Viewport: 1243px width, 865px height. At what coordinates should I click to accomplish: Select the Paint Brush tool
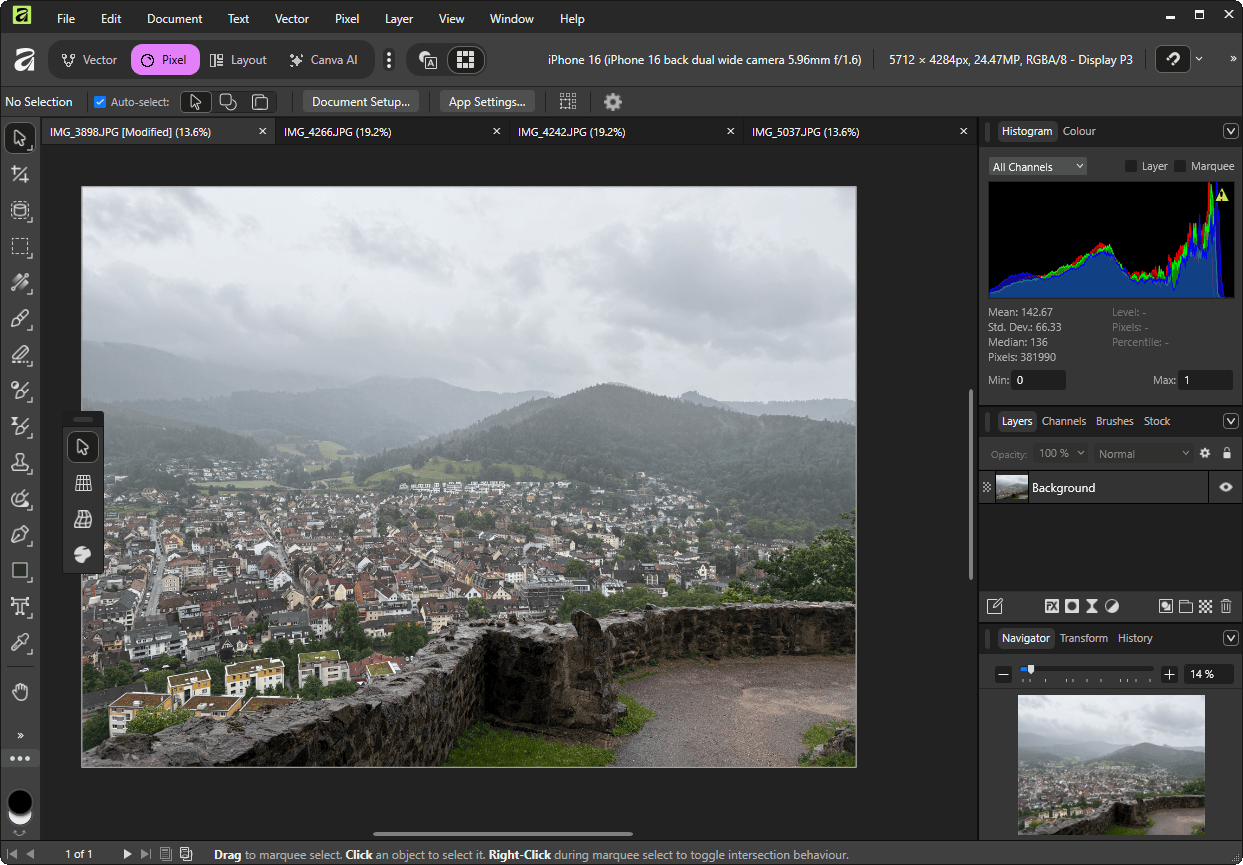(x=20, y=319)
